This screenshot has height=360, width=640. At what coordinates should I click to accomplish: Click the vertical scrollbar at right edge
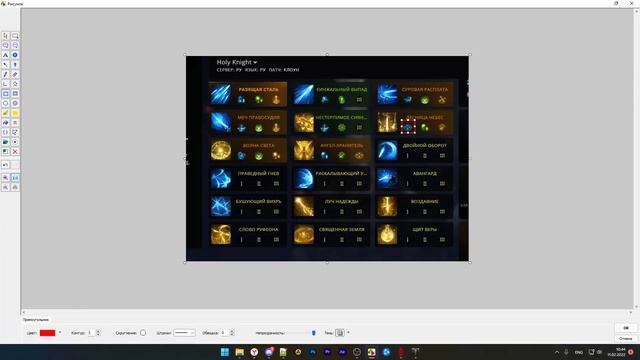click(x=636, y=159)
